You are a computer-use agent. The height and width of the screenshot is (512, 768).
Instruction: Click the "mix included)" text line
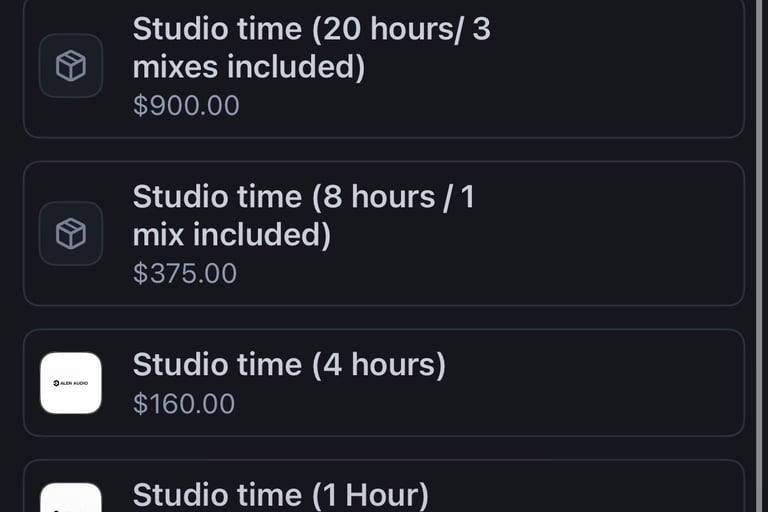point(231,235)
